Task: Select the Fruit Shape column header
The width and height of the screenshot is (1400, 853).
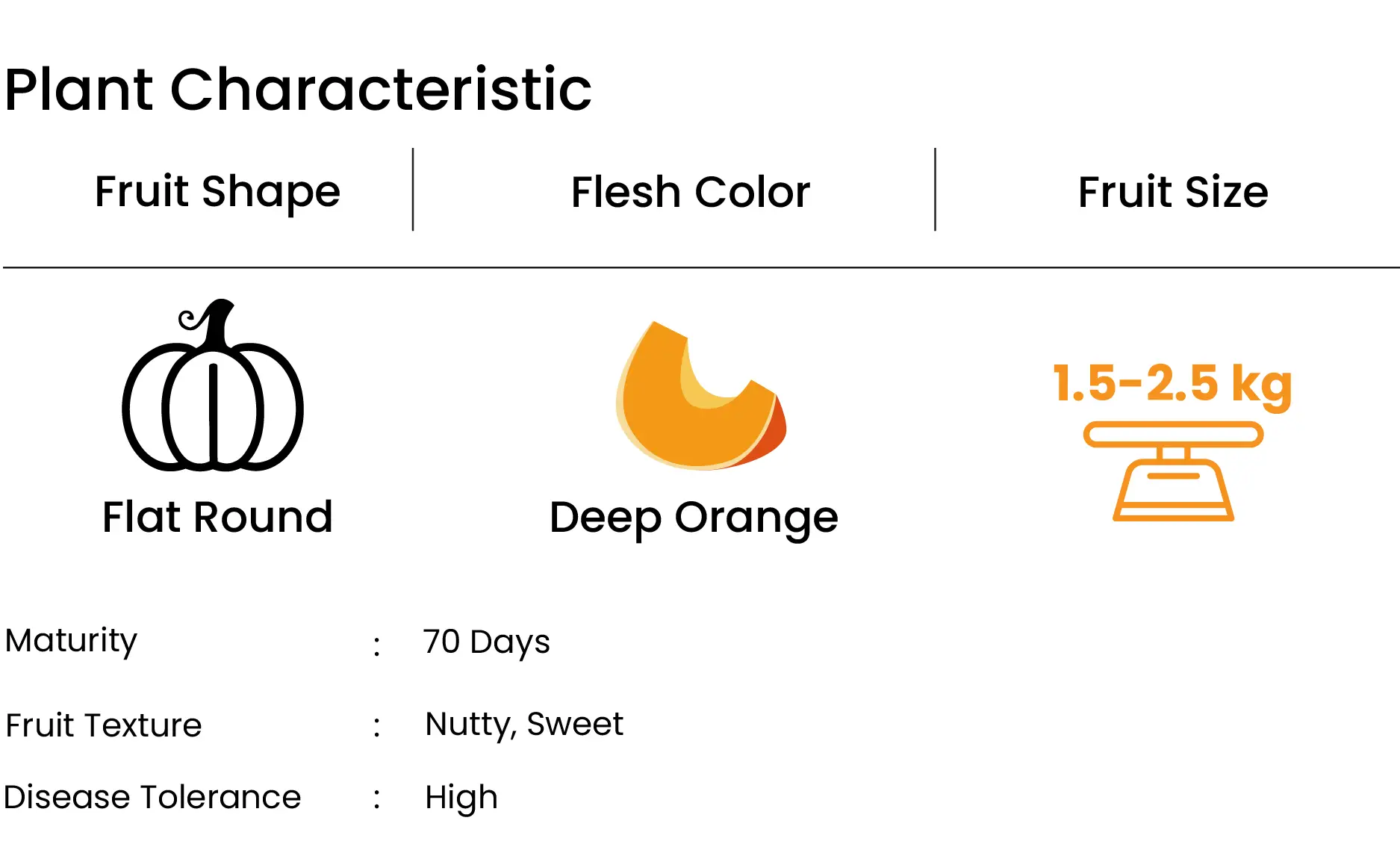Action: pyautogui.click(x=217, y=191)
